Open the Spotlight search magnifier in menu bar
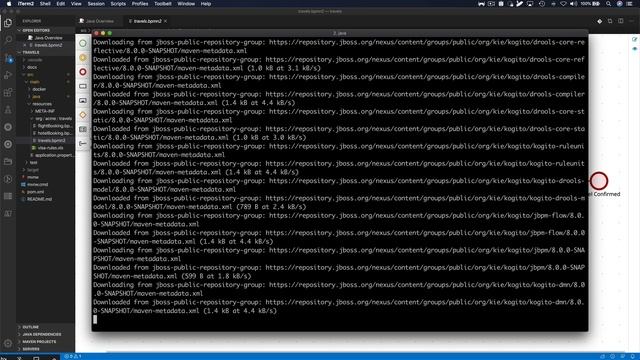The image size is (640, 360). [609, 4]
